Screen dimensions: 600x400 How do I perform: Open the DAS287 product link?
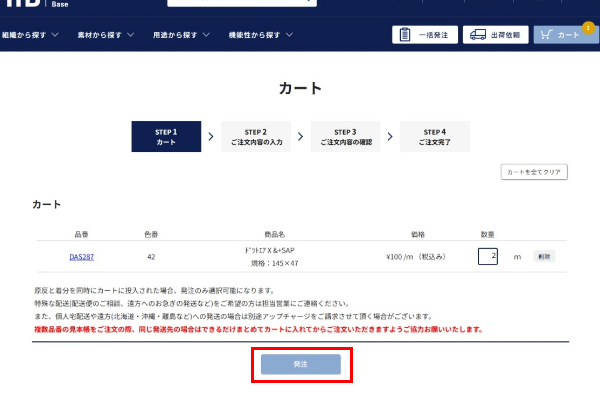[81, 257]
